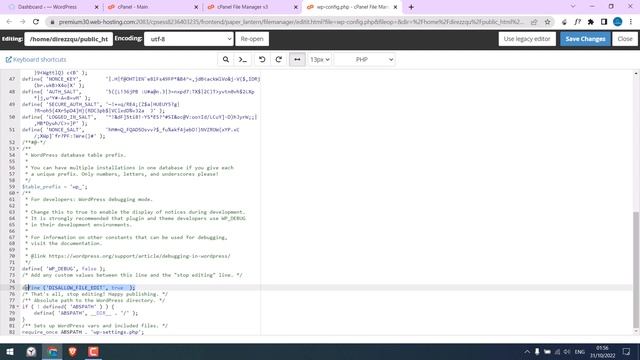Open Keyboard shortcuts link
Viewport: 640px width, 360px height.
(x=36, y=60)
